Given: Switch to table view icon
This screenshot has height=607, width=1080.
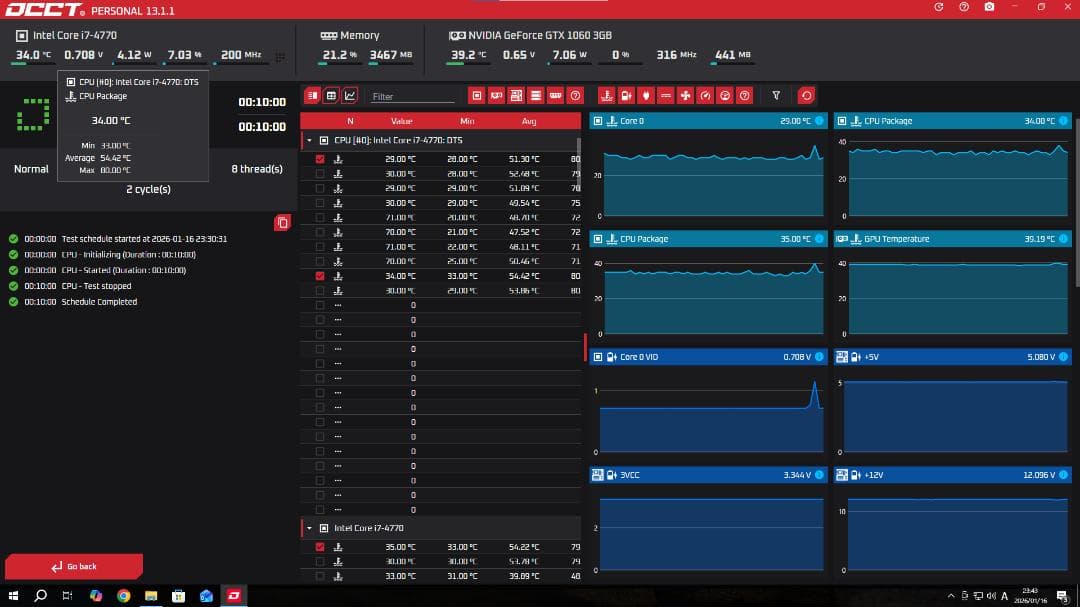Looking at the screenshot, I should tap(331, 96).
